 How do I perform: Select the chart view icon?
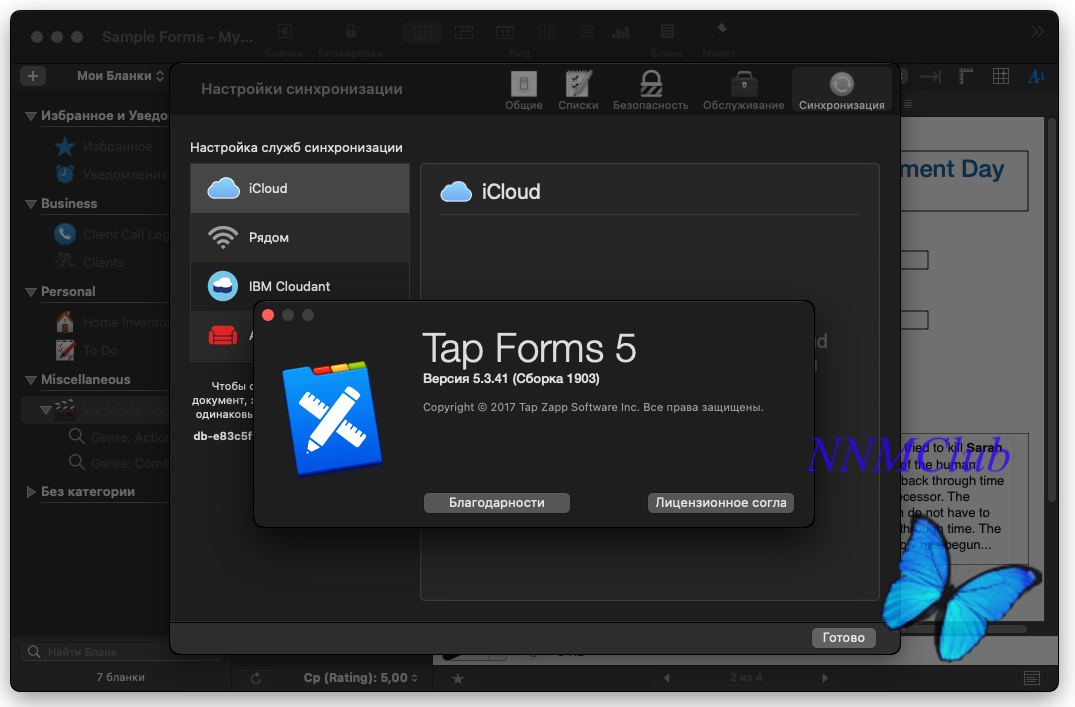click(x=620, y=32)
